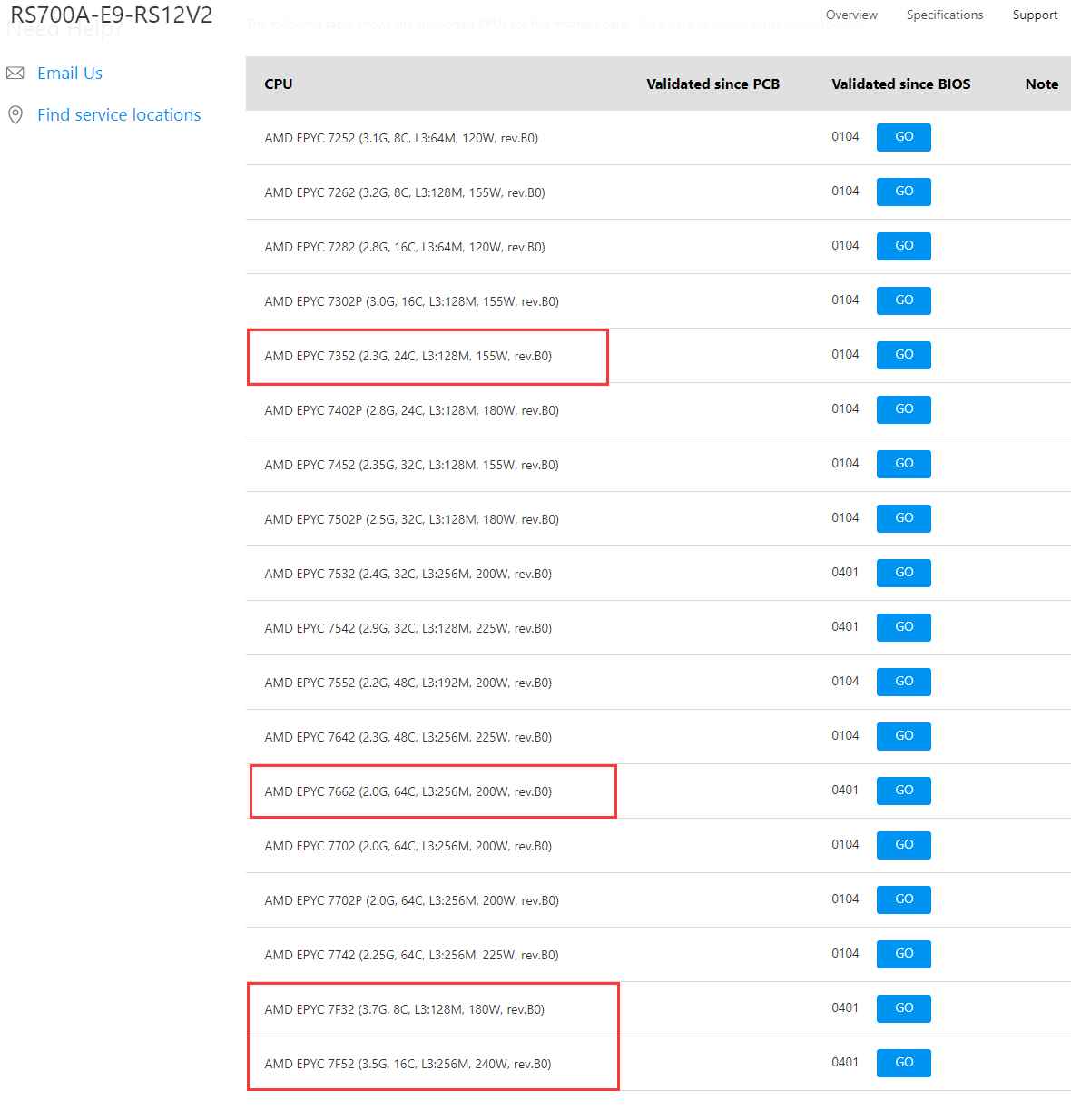This screenshot has width=1071, height=1120.
Task: Select the AMD EPYC 7252 CPU name
Action: pos(401,138)
